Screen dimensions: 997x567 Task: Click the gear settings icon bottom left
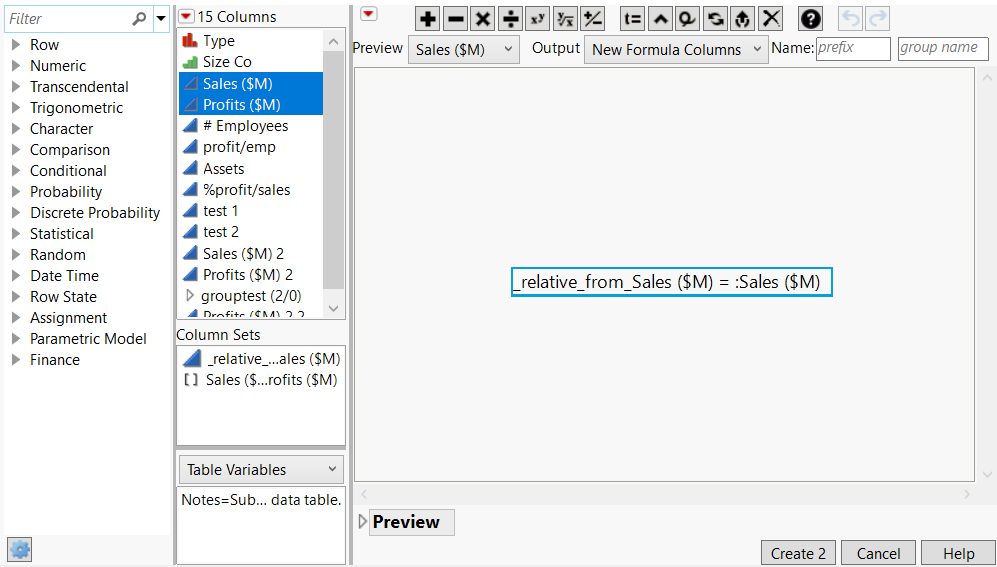click(x=20, y=549)
